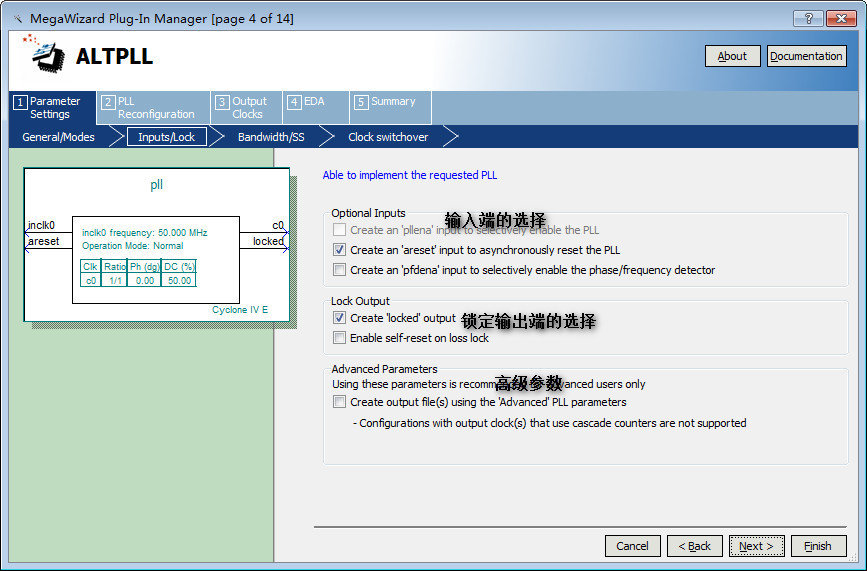Viewport: 867px width, 571px height.
Task: Jump to the Bandwidth/SS sub-page
Action: [271, 137]
